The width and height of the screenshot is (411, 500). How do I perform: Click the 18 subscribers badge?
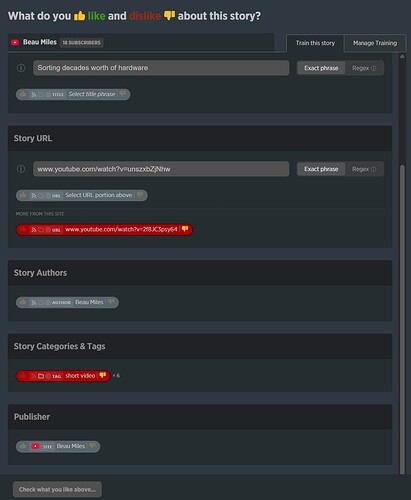point(82,43)
